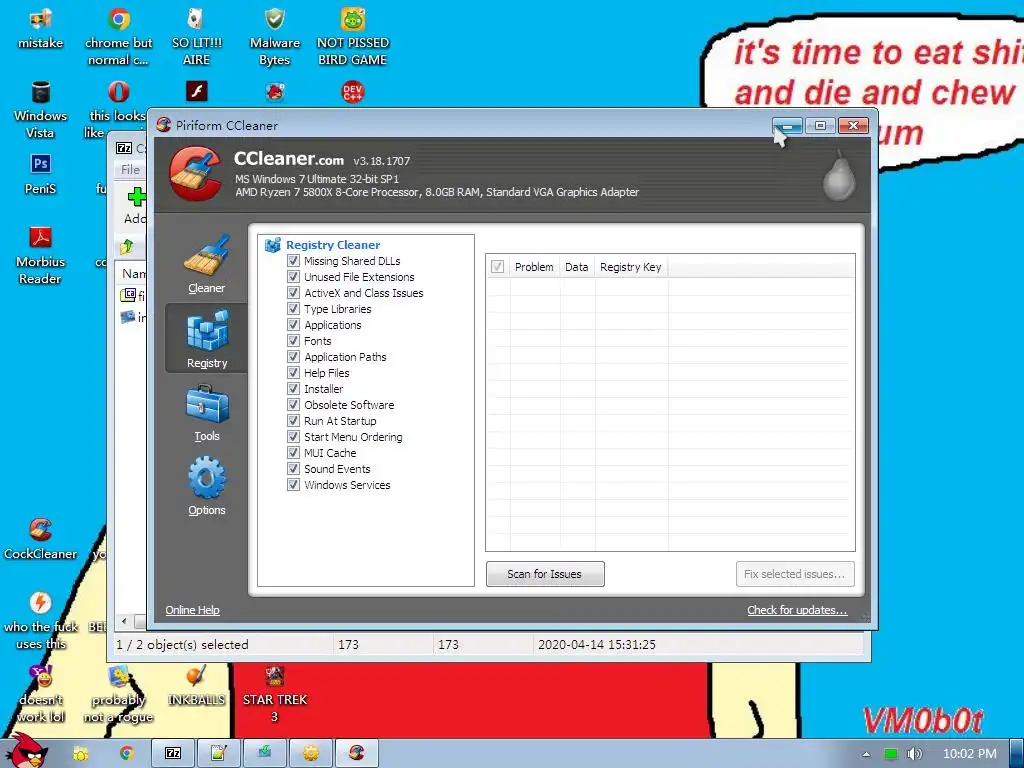Sort by Registry Key column header
Screen dimensions: 1024x768
pyautogui.click(x=631, y=267)
